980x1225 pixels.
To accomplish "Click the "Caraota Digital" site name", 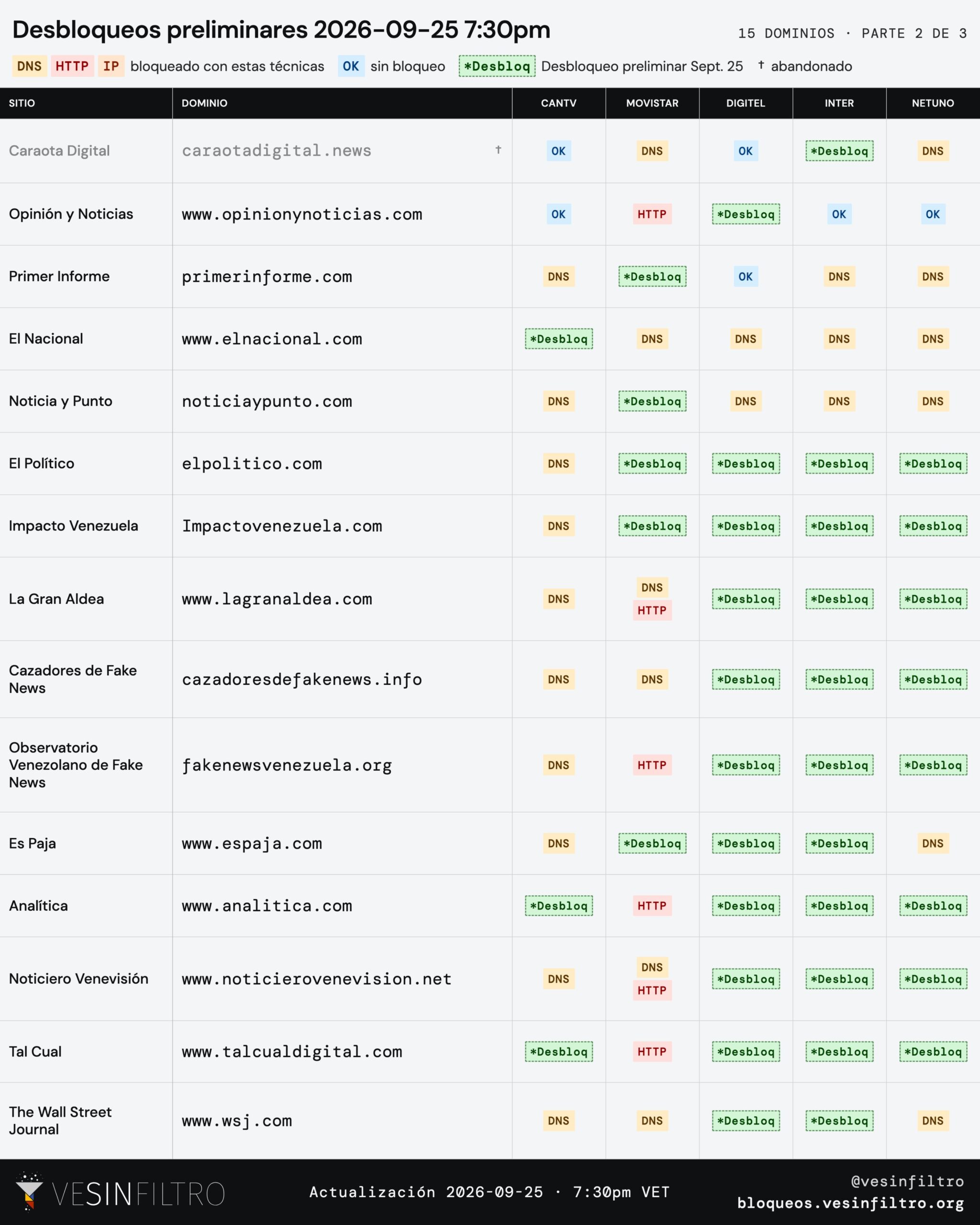I will tap(59, 151).
